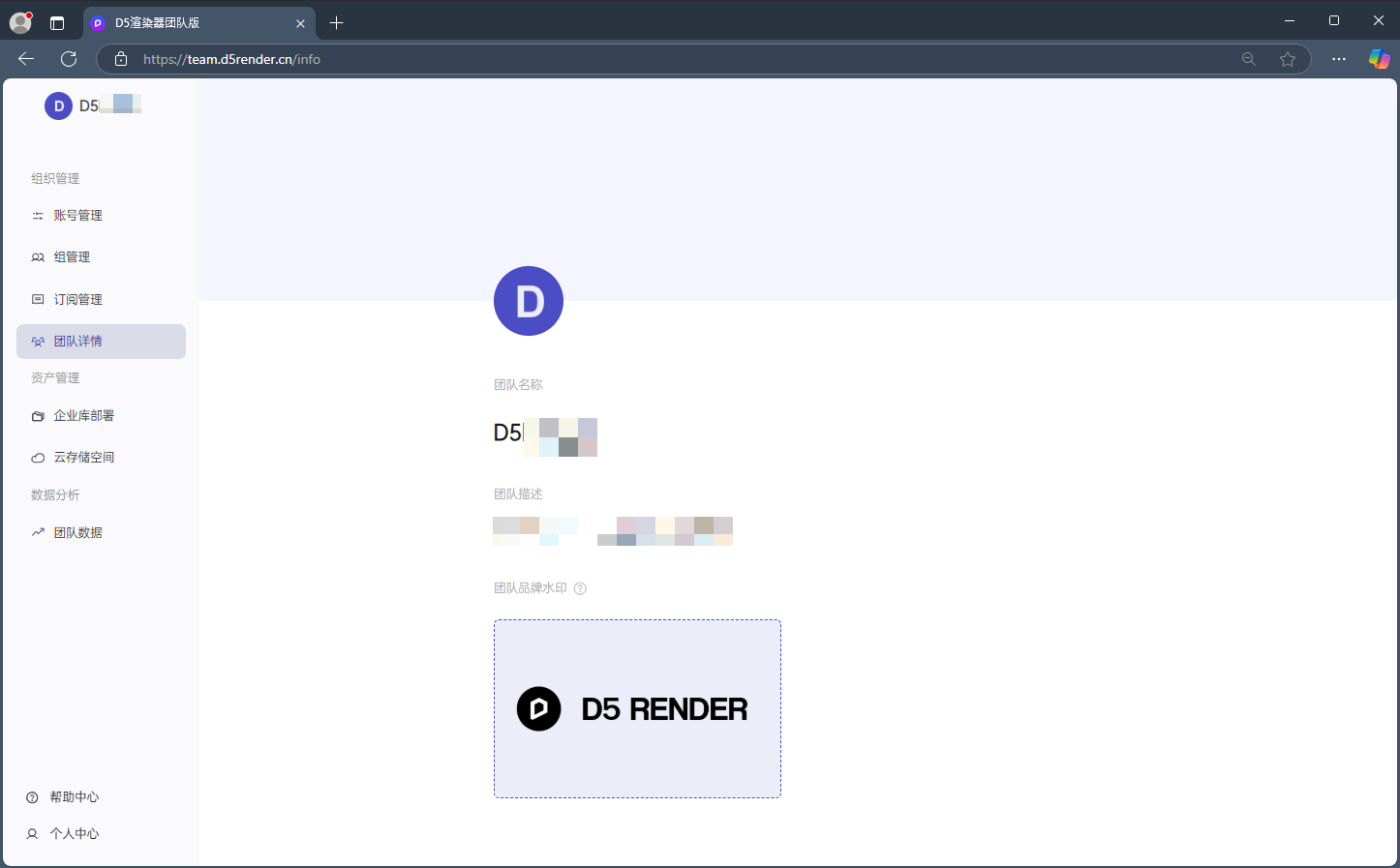Select 团队详情 team details item

coord(101,342)
